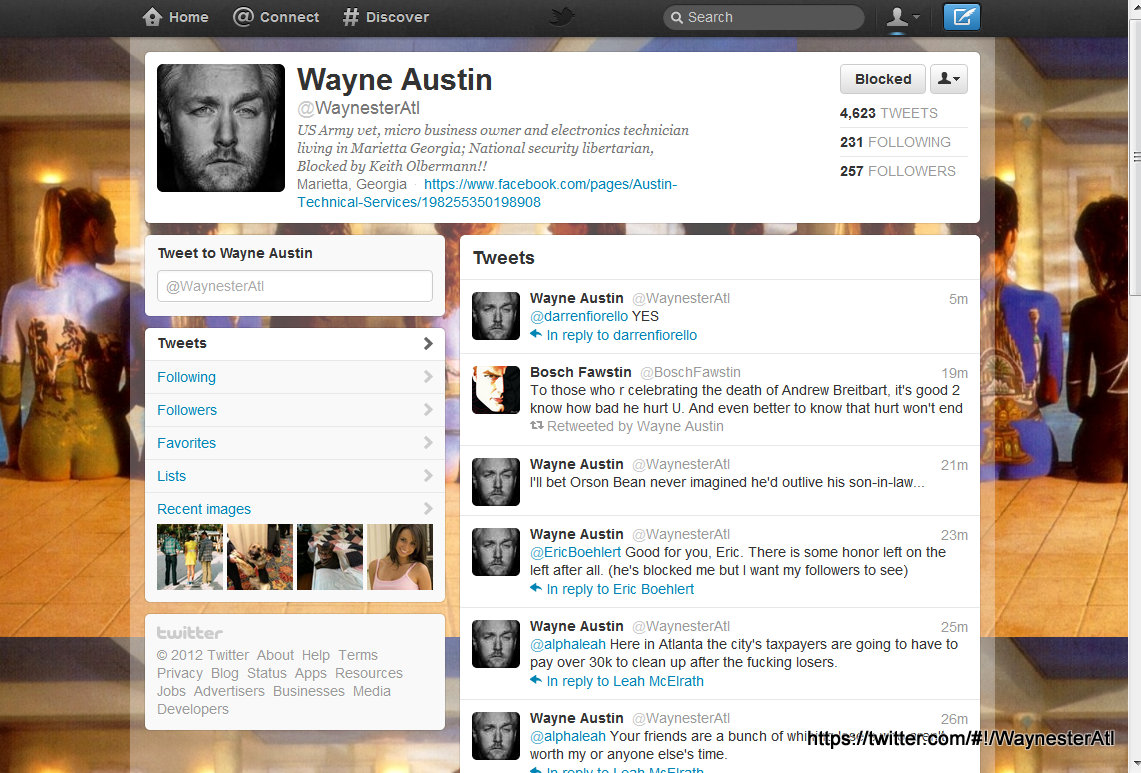Select Followers in sidebar list
1141x773 pixels.
pyautogui.click(x=295, y=410)
